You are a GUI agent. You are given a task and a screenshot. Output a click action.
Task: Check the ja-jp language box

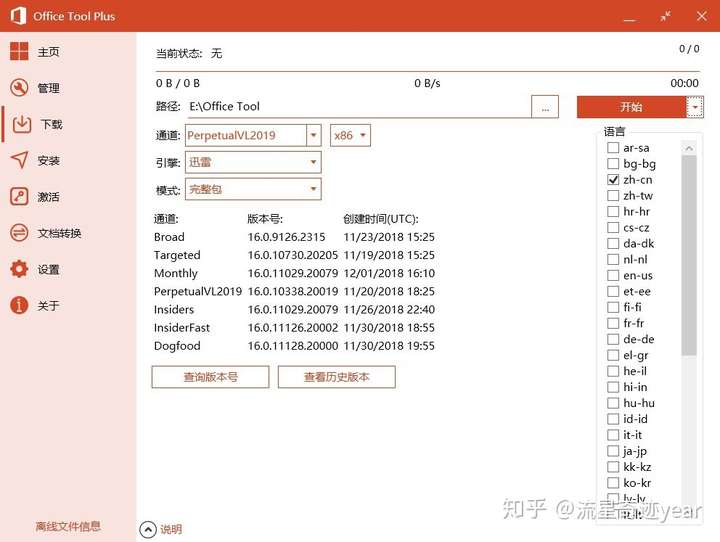613,451
